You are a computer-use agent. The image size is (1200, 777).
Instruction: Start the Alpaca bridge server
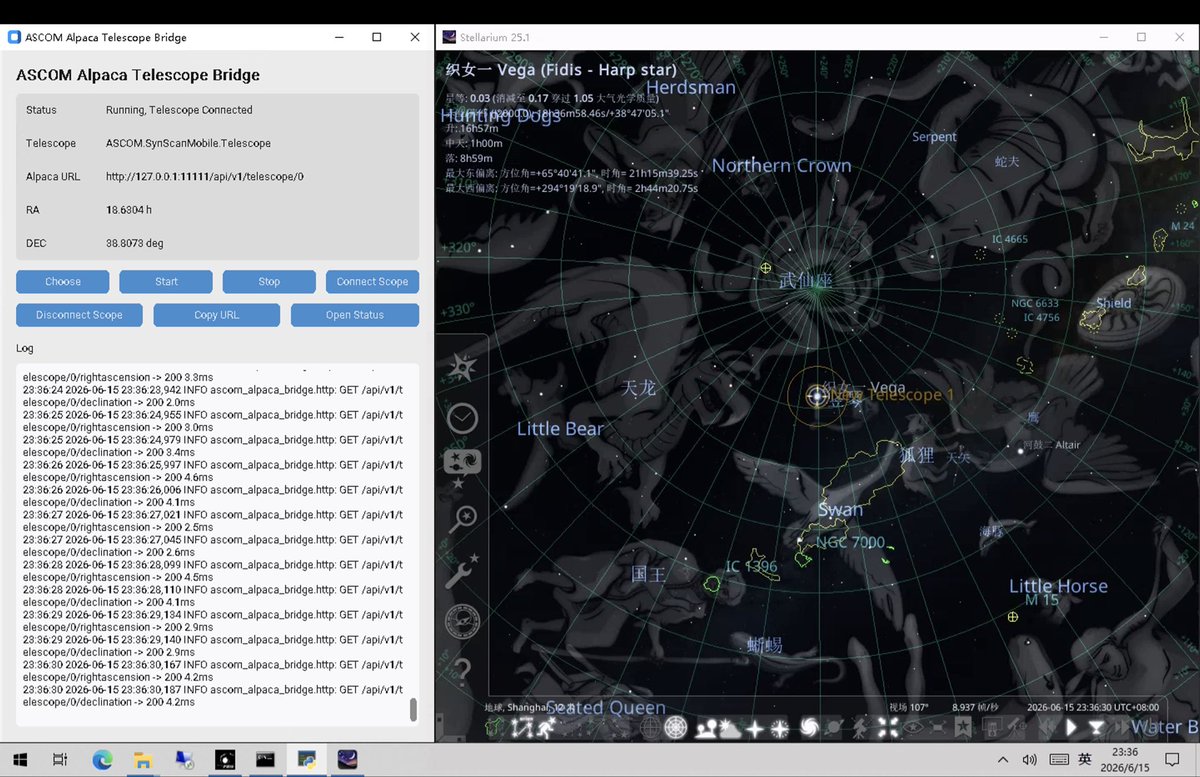(166, 282)
